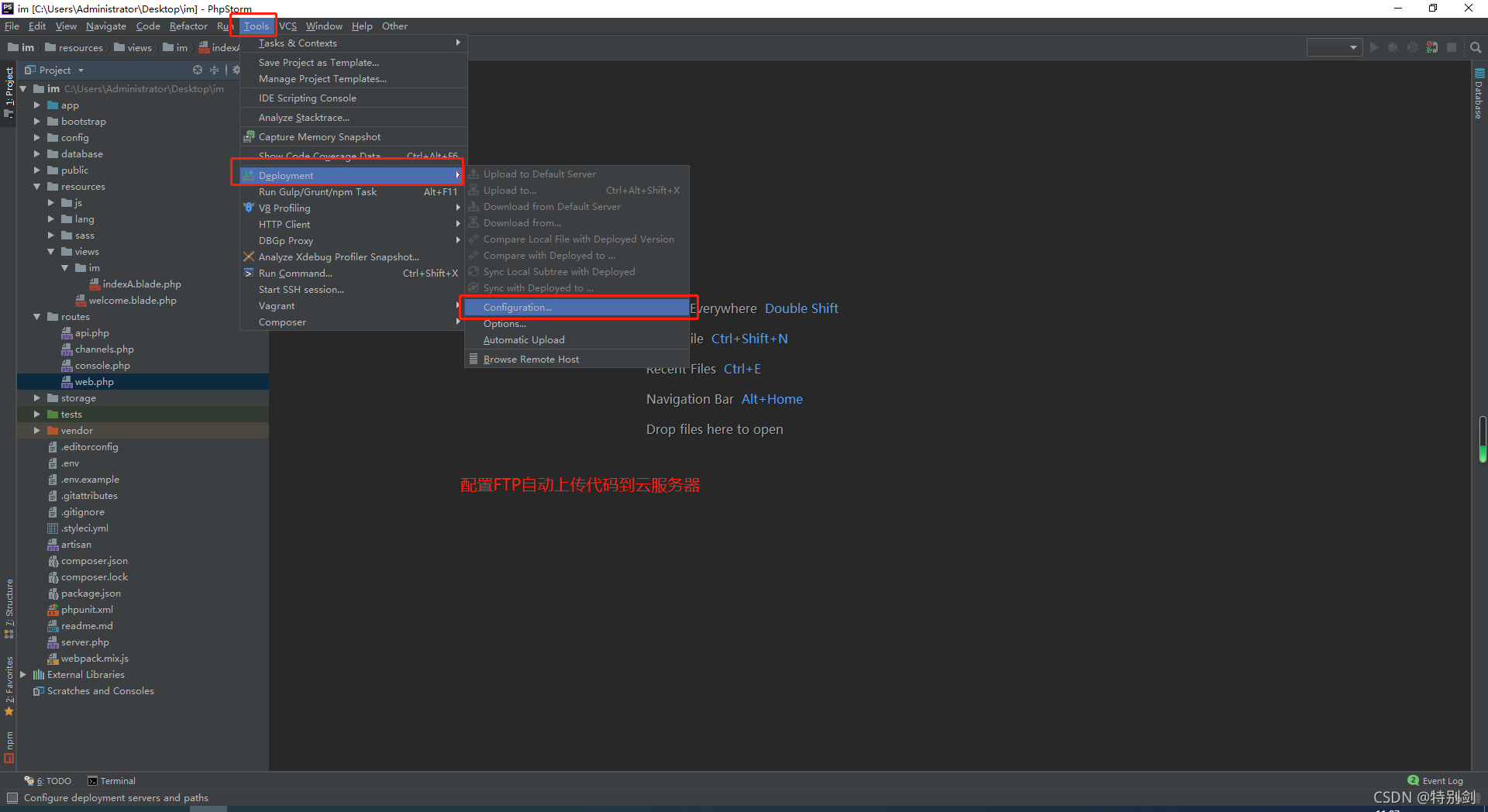Open the Navigate menu
This screenshot has width=1488, height=812.
[105, 26]
